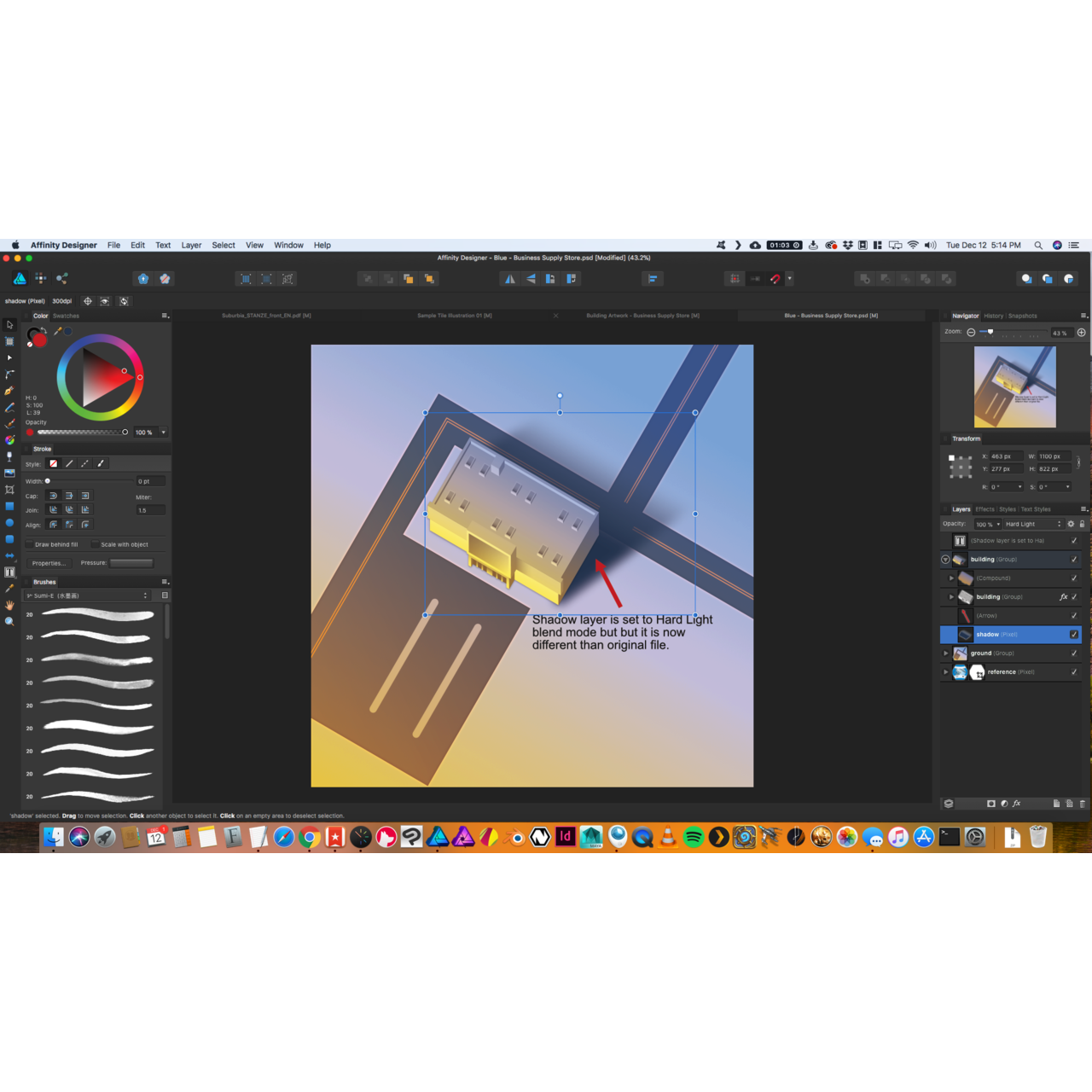The height and width of the screenshot is (1092, 1092).
Task: Select the Vector Brush tool
Action: click(x=9, y=424)
